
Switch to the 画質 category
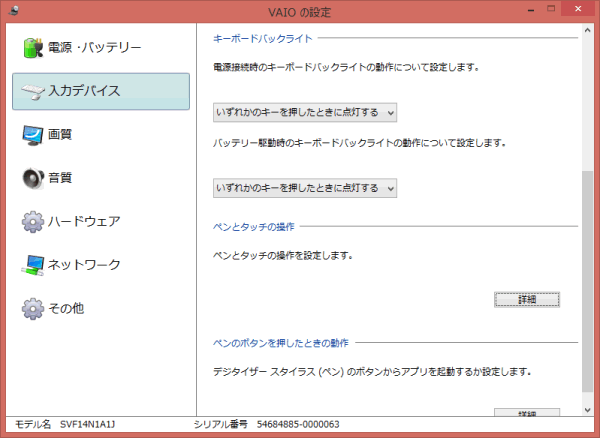(x=101, y=135)
